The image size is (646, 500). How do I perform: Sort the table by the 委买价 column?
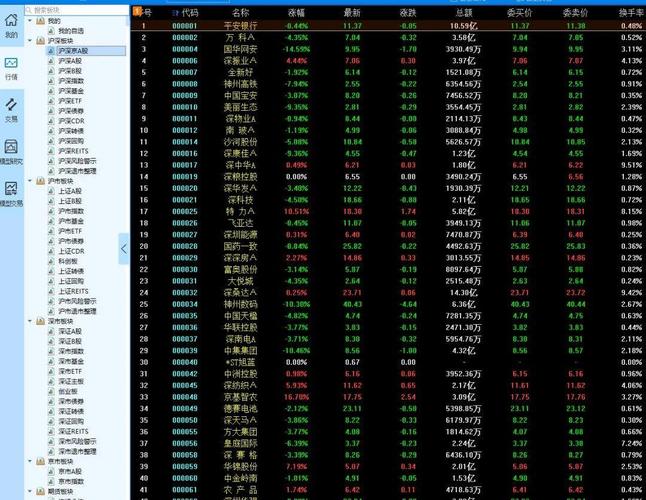(520, 13)
